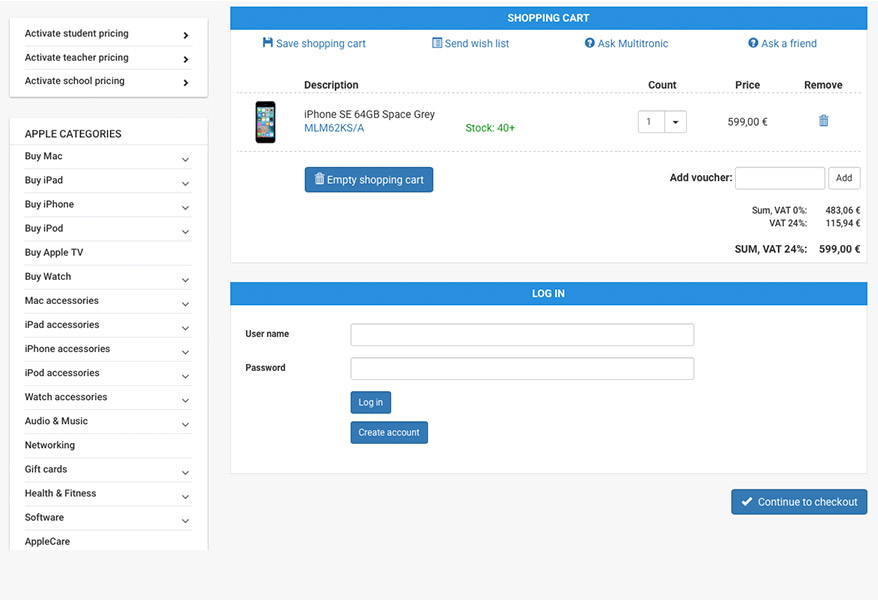Click the arrow next to Activate school pricing

coord(186,83)
